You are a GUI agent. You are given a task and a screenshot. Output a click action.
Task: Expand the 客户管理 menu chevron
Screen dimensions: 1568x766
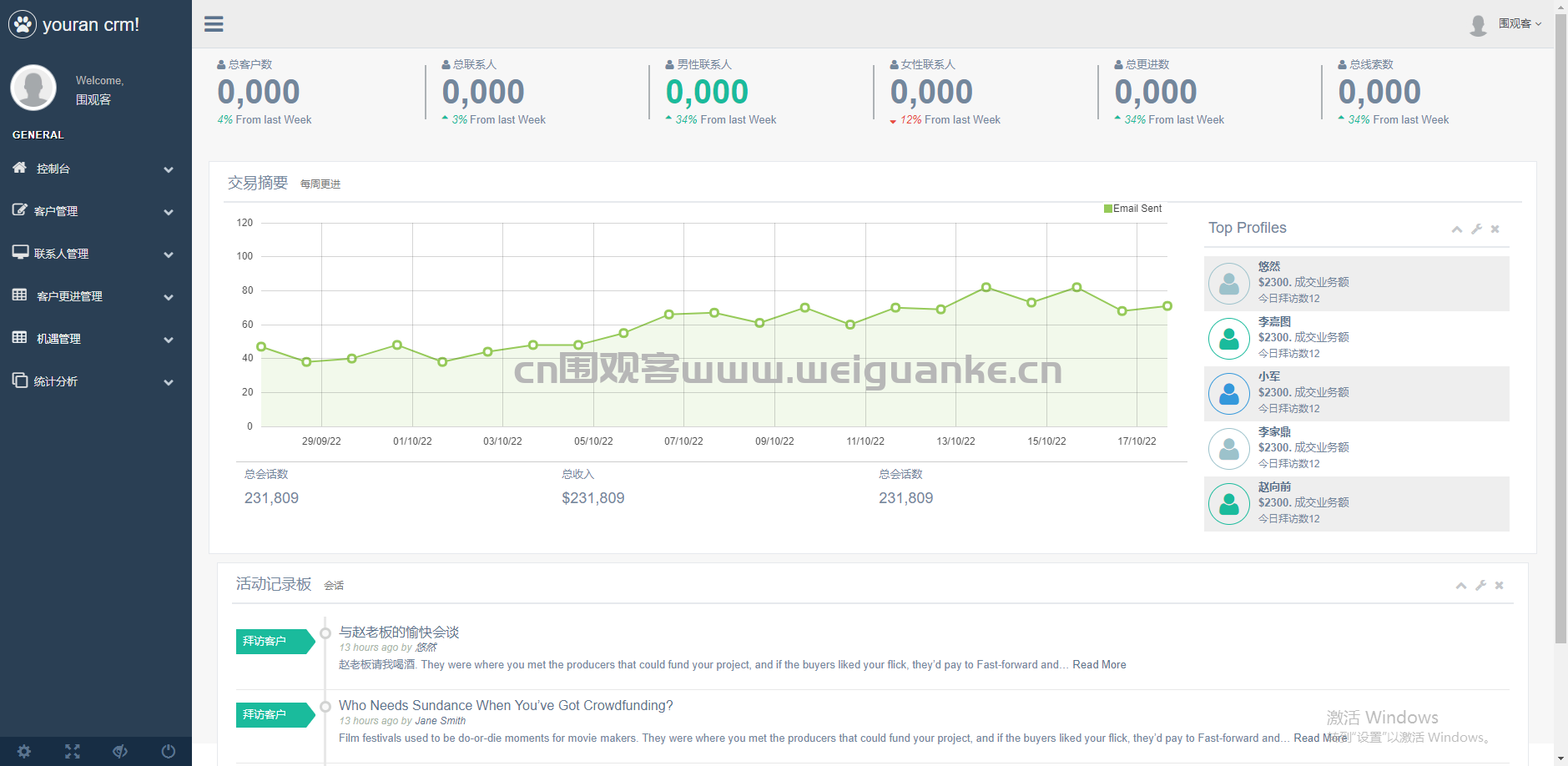[x=169, y=213]
